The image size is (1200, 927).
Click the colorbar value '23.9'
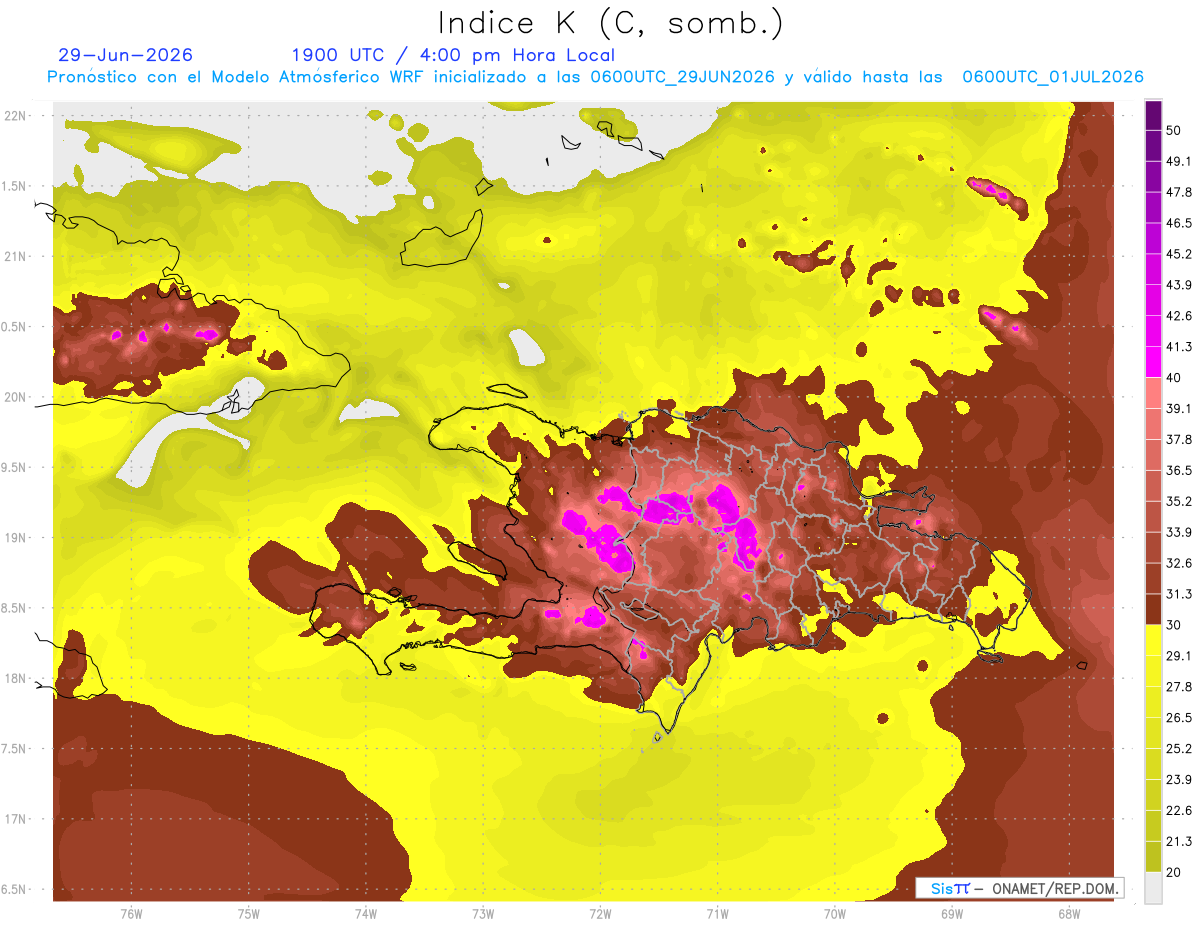[x=1179, y=780]
